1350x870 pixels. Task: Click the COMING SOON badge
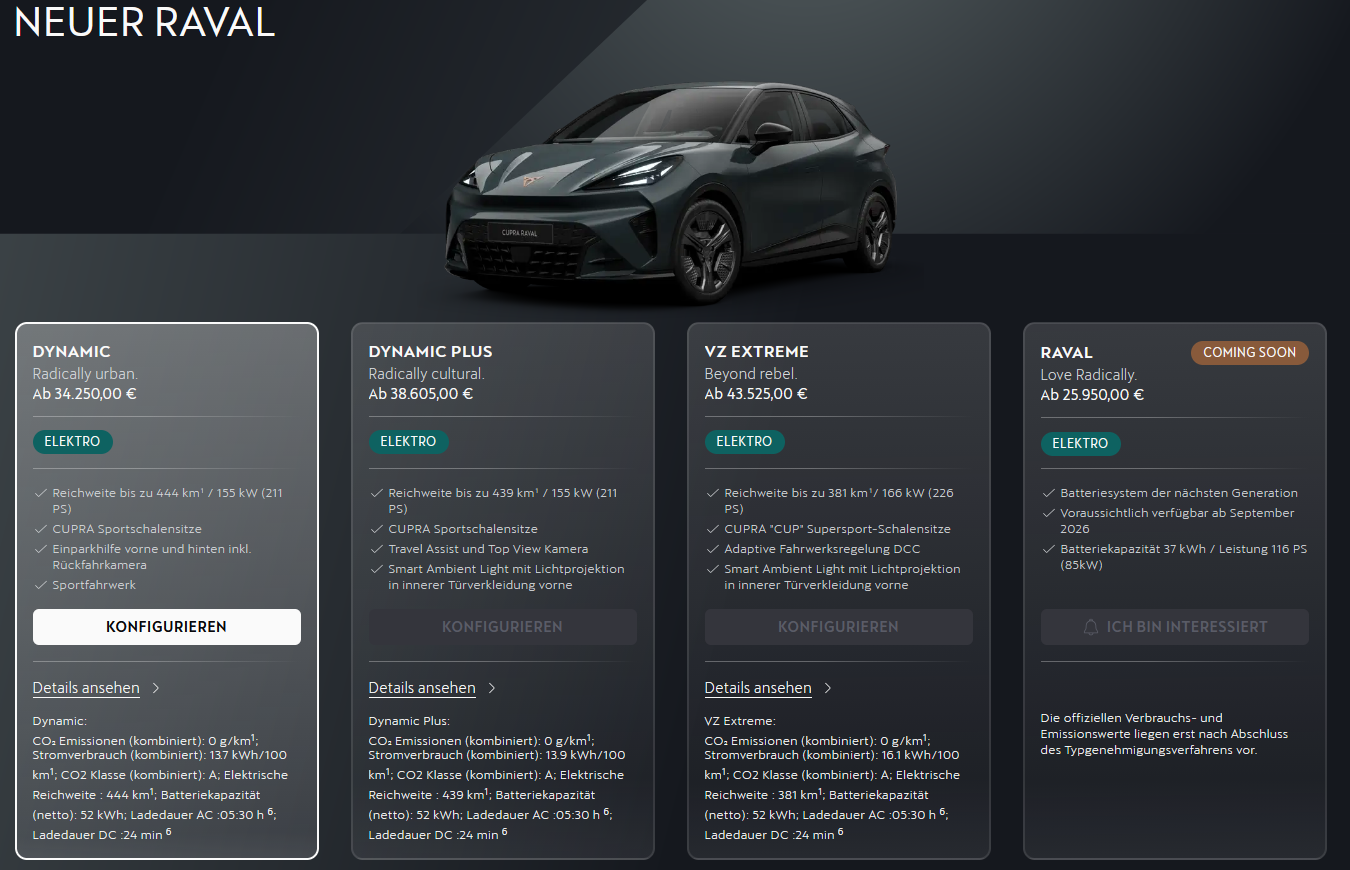(1250, 352)
